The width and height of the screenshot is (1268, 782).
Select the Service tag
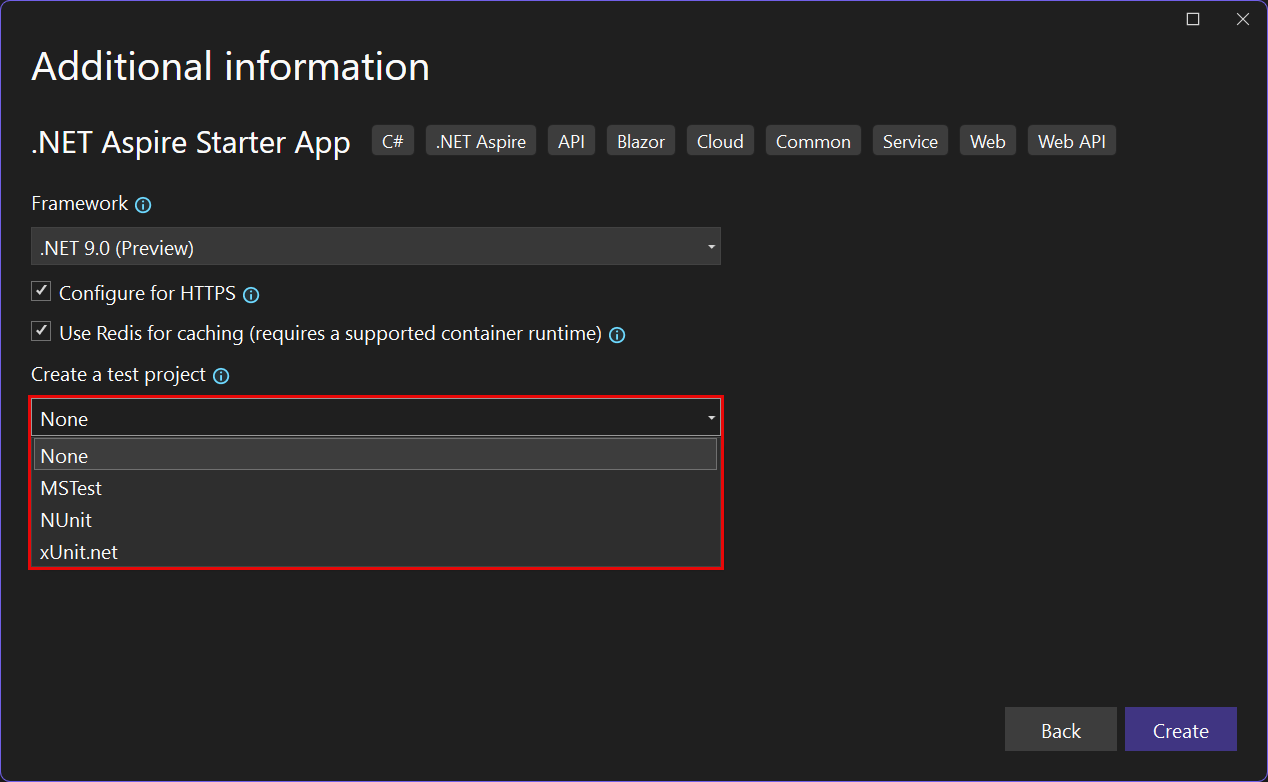point(910,140)
